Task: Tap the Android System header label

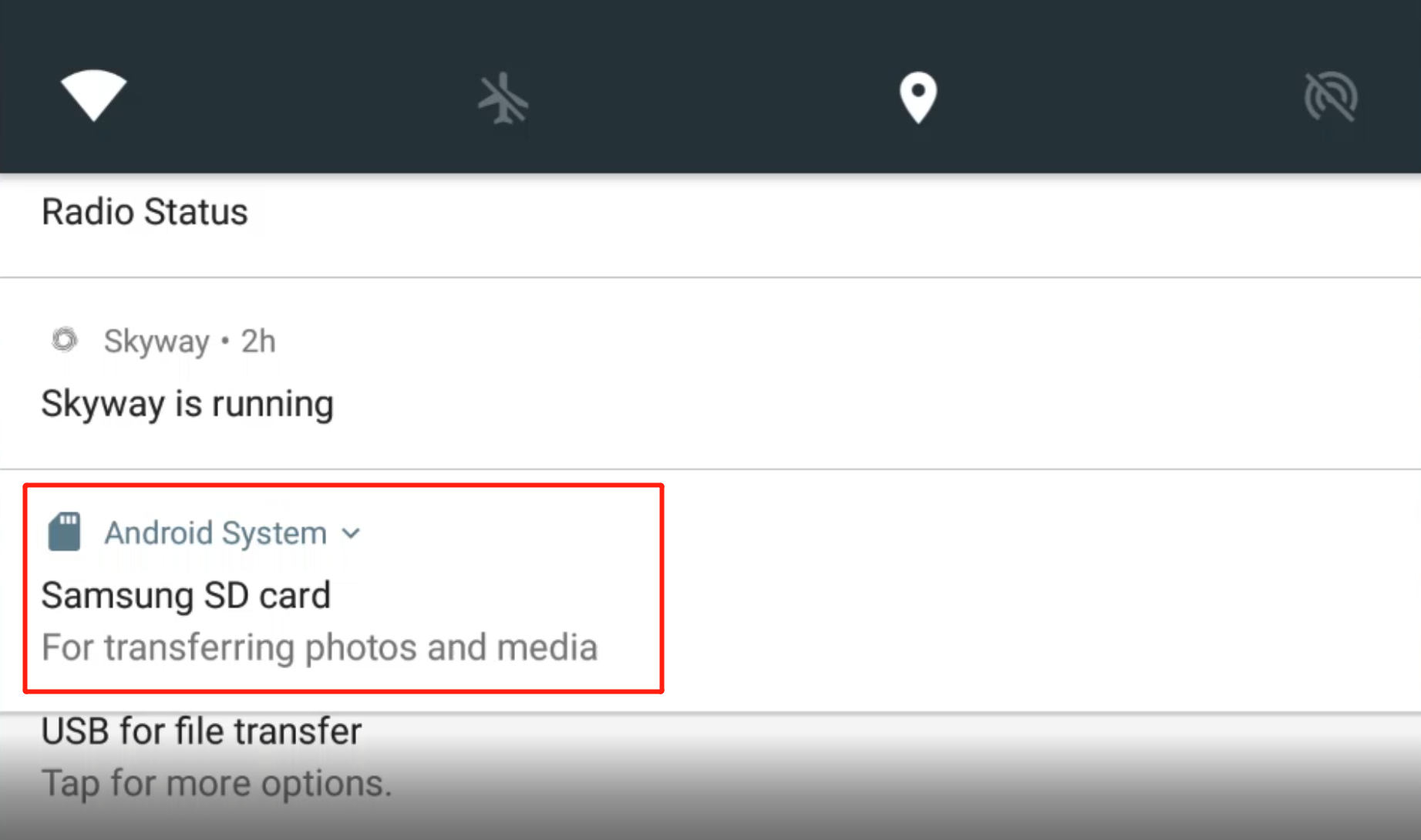Action: click(x=216, y=533)
